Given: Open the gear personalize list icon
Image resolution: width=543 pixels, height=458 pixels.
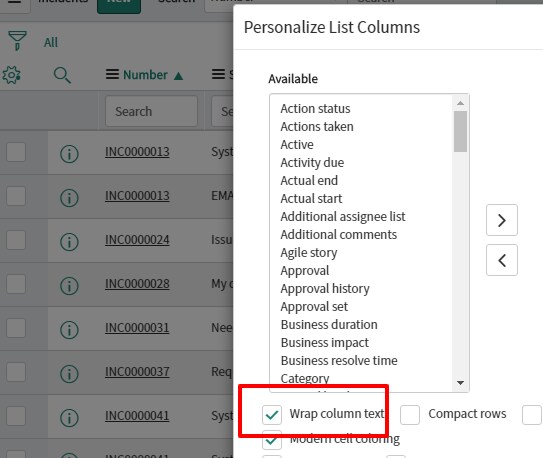Looking at the screenshot, I should click(x=11, y=75).
